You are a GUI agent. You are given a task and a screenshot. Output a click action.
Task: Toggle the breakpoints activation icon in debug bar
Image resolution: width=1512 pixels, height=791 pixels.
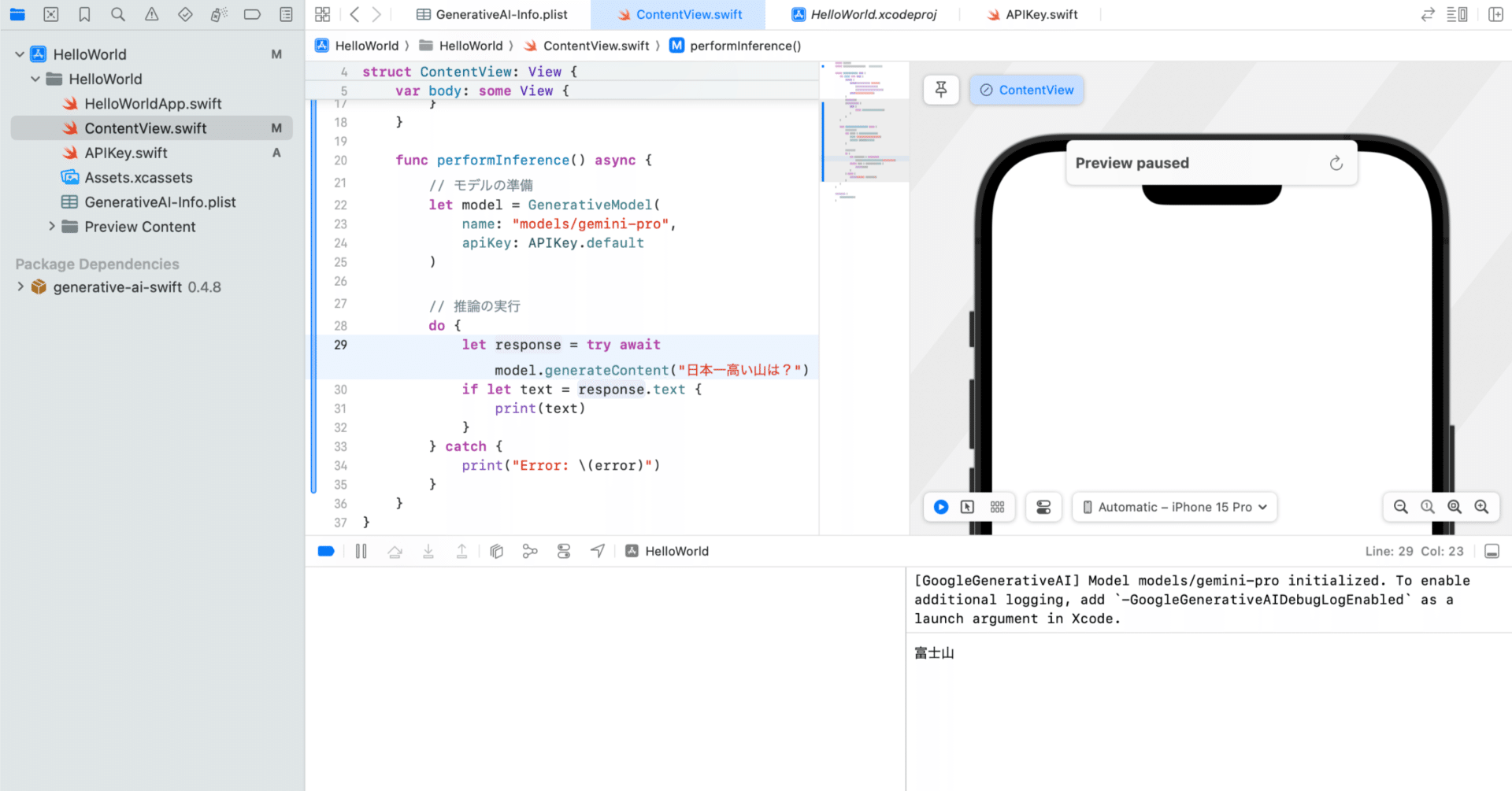point(326,551)
